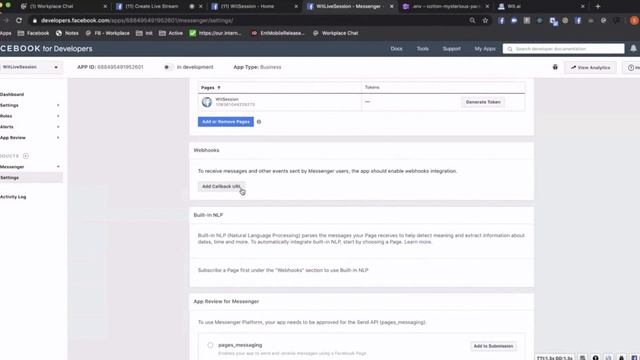Click the site lock icon in address bar
This screenshot has width=640, height=360.
(x=35, y=20)
